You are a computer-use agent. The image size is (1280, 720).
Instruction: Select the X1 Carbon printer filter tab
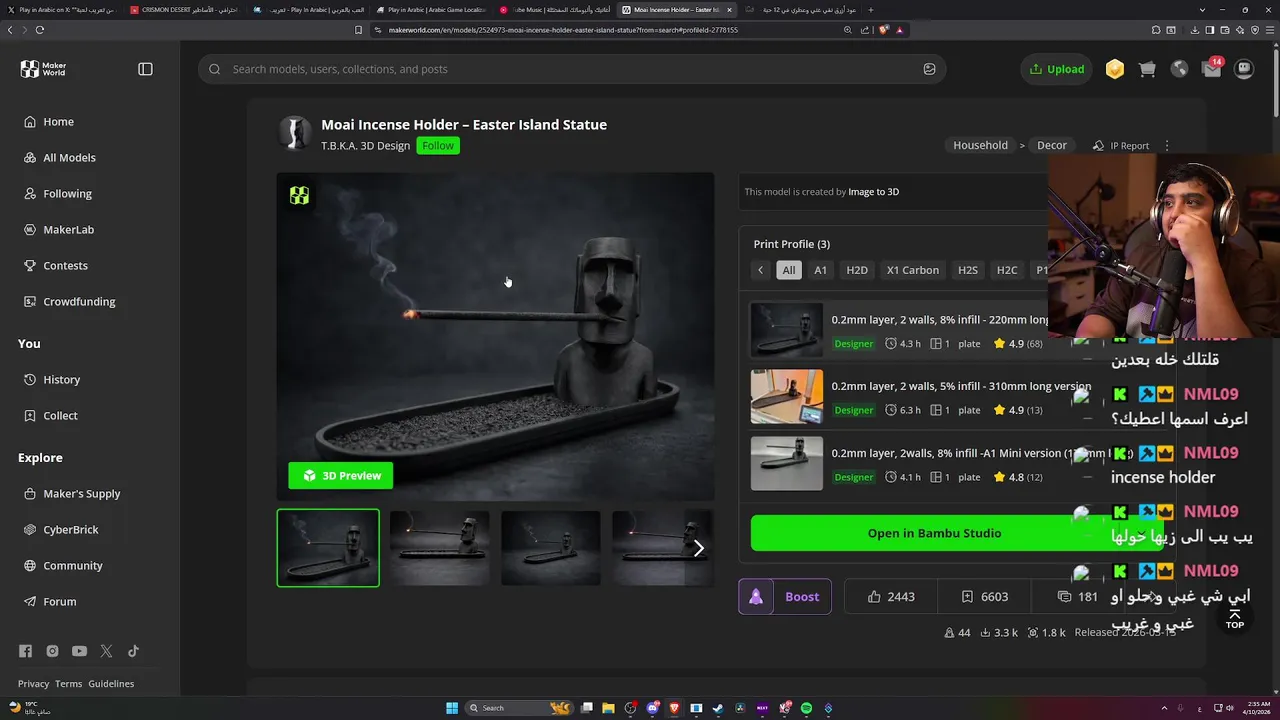[x=913, y=270]
